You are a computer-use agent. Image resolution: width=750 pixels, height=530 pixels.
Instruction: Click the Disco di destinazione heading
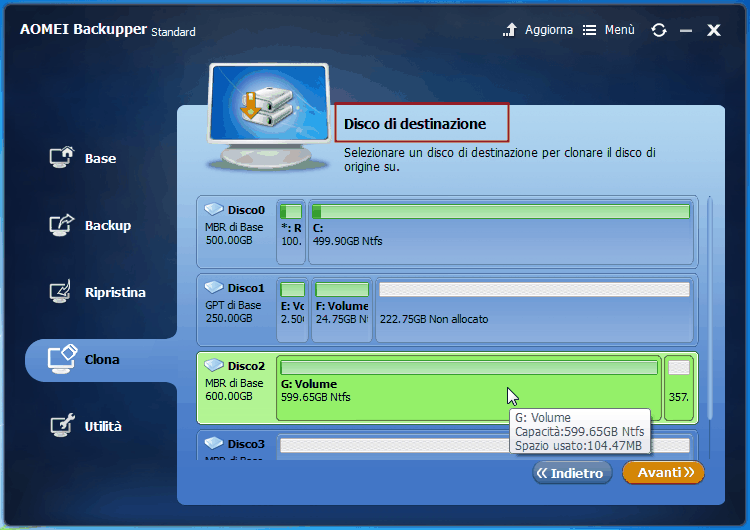(415, 124)
